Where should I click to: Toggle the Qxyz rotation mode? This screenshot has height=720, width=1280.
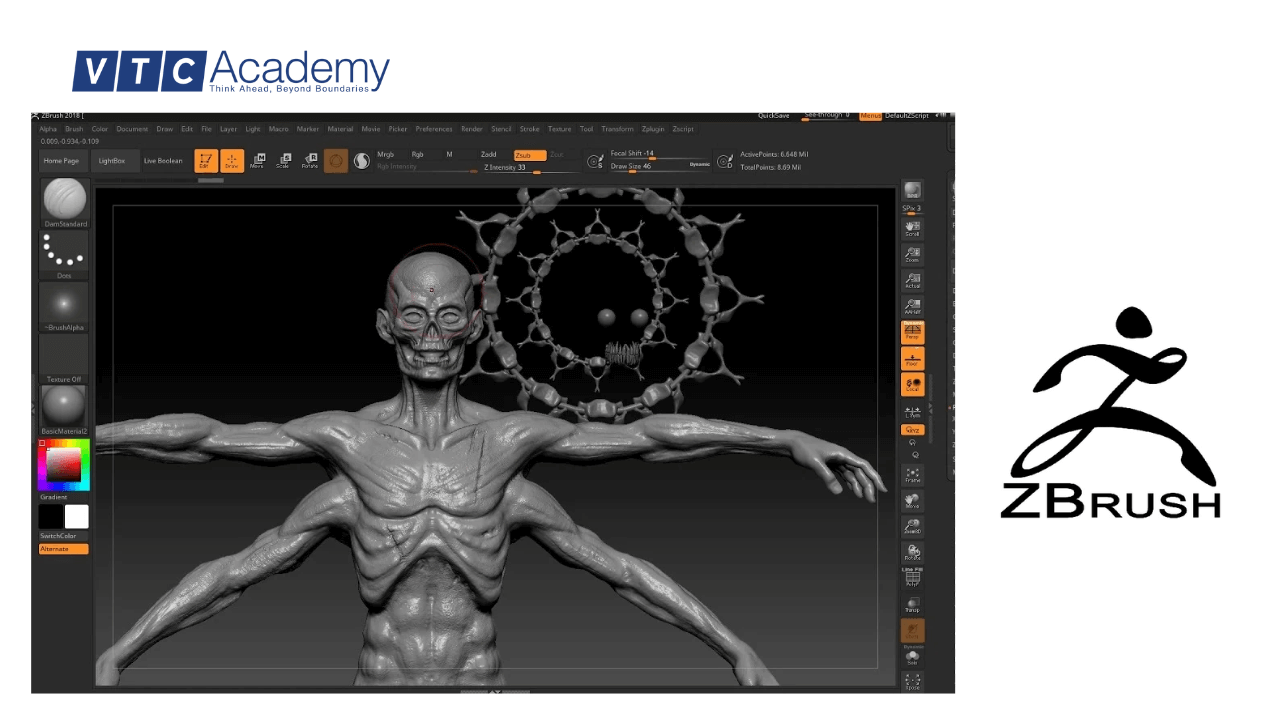point(912,430)
